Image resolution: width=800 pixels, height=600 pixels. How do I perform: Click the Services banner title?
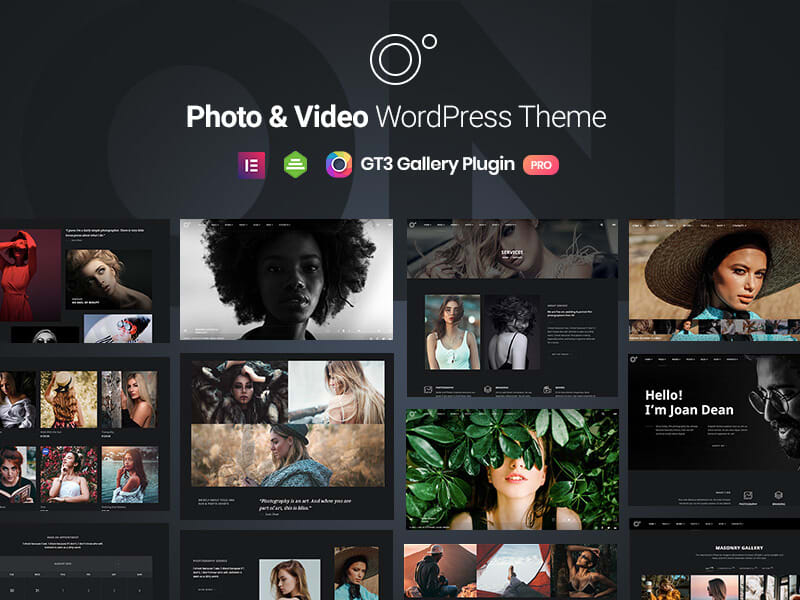click(x=512, y=252)
